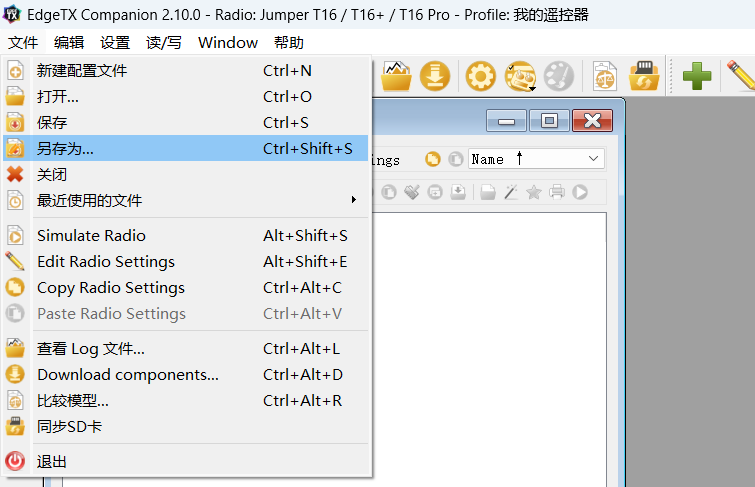Click the disabled Paste Radio Settings item

tap(186, 314)
